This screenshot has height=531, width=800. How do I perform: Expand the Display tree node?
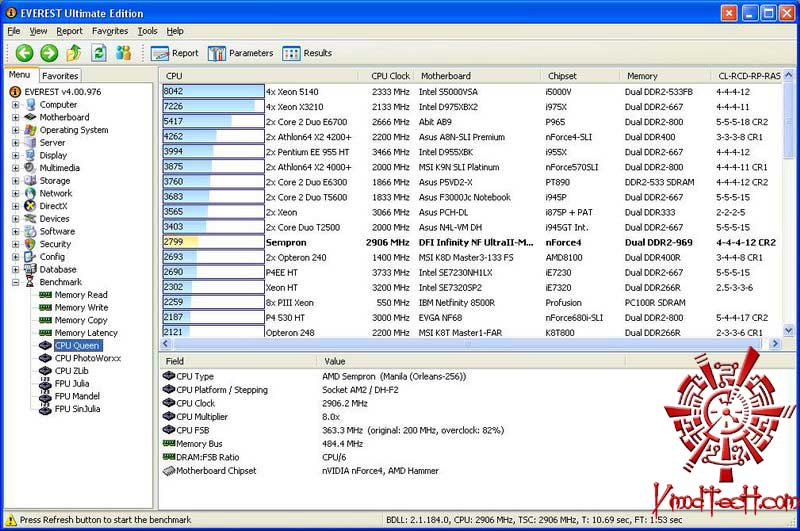15,155
